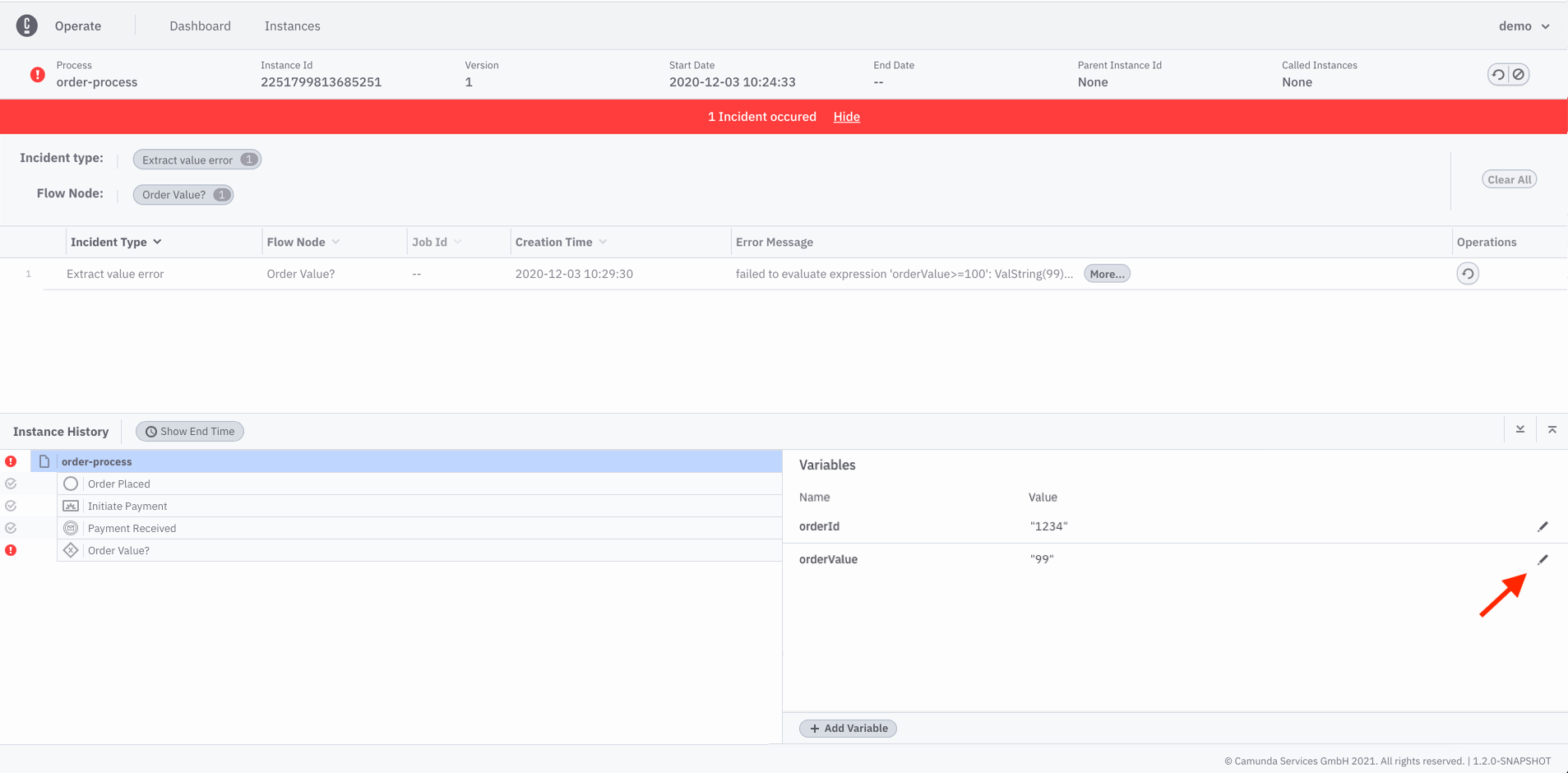This screenshot has width=1568, height=773.
Task: Edit the orderId variable pencil icon
Action: point(1543,526)
